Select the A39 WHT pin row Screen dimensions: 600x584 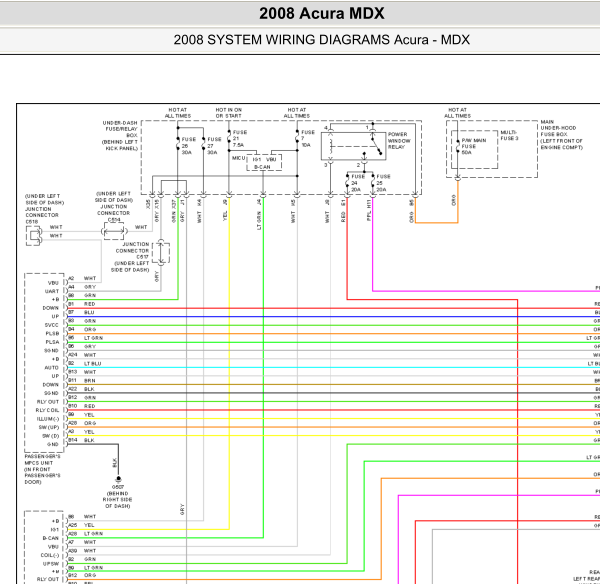(x=82, y=550)
